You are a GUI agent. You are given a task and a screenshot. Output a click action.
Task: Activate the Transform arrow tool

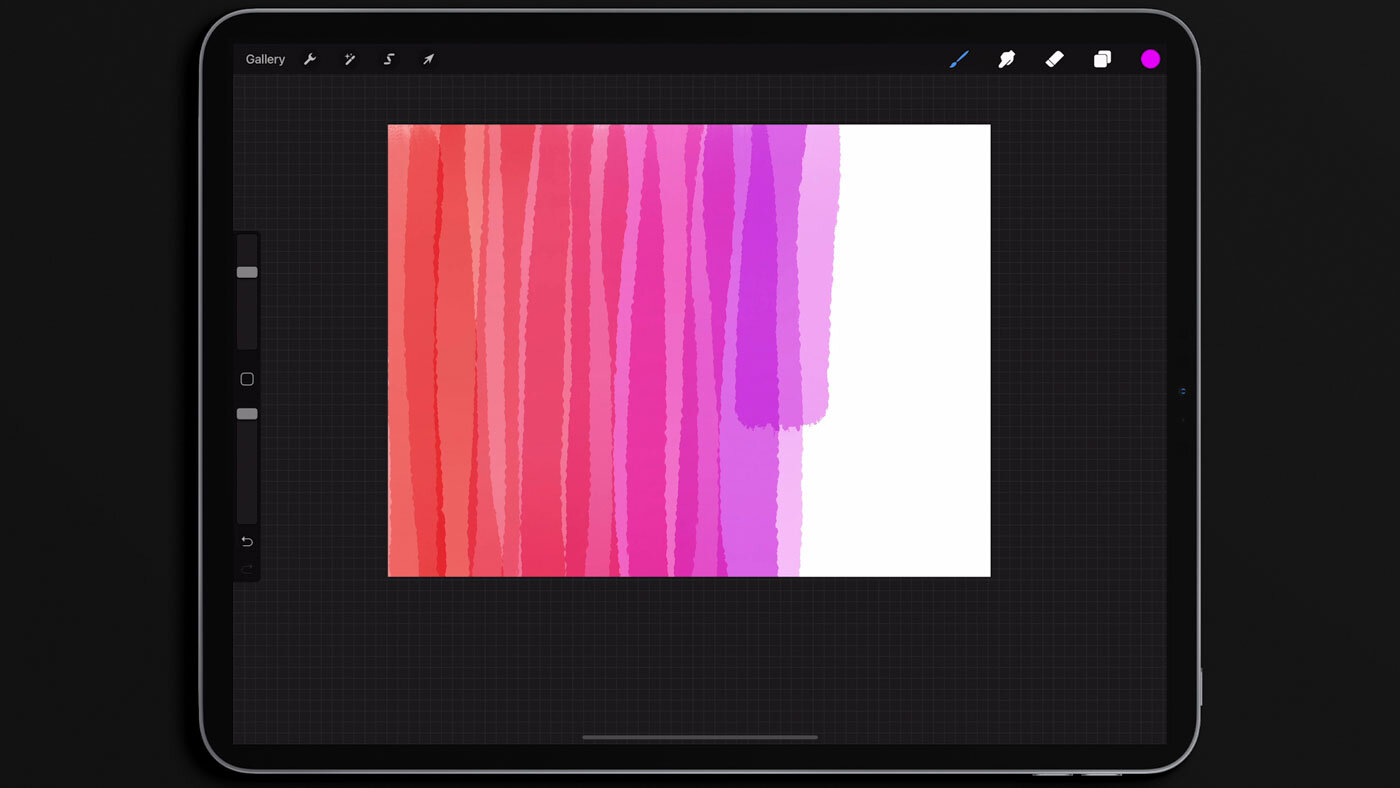point(428,59)
